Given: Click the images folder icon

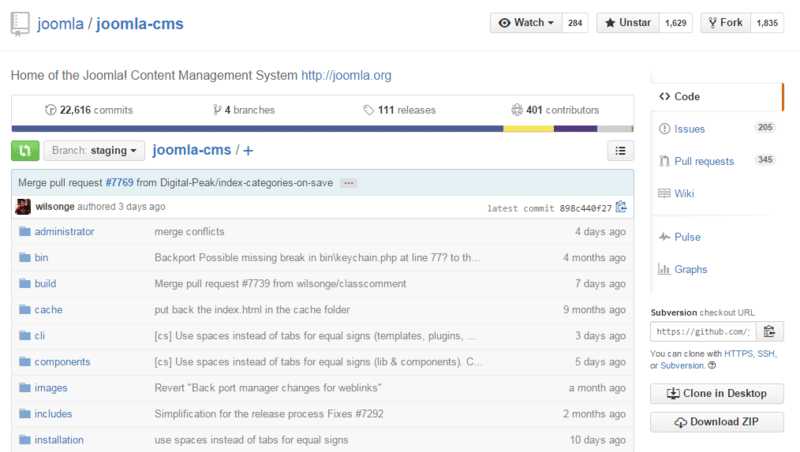Looking at the screenshot, I should point(24,388).
